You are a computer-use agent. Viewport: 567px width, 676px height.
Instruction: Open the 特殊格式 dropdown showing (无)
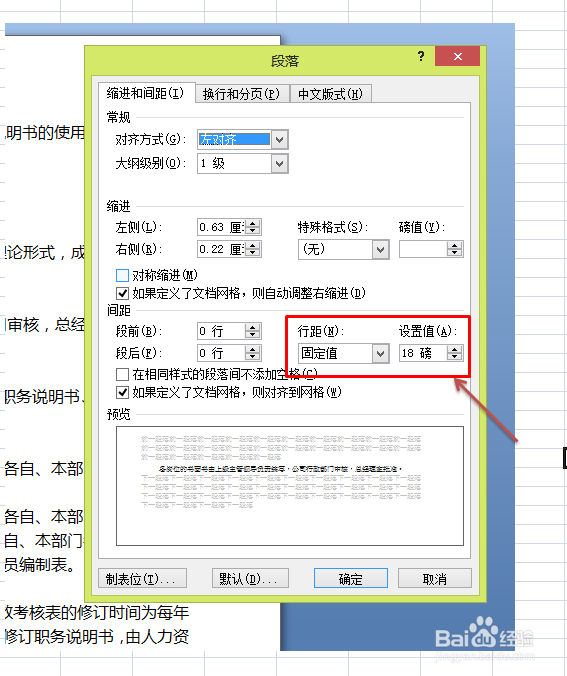click(x=344, y=249)
